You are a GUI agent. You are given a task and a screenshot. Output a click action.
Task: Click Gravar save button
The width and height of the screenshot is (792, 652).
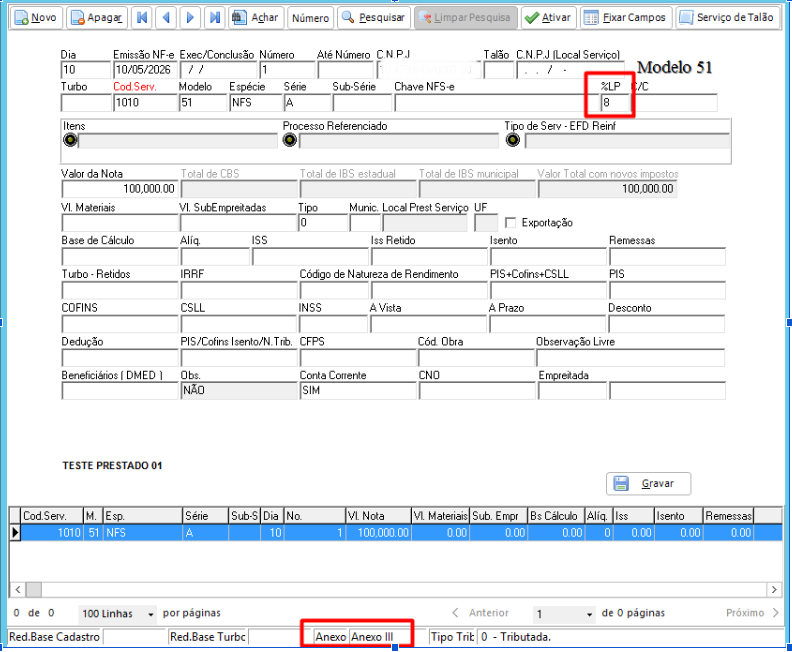coord(649,483)
